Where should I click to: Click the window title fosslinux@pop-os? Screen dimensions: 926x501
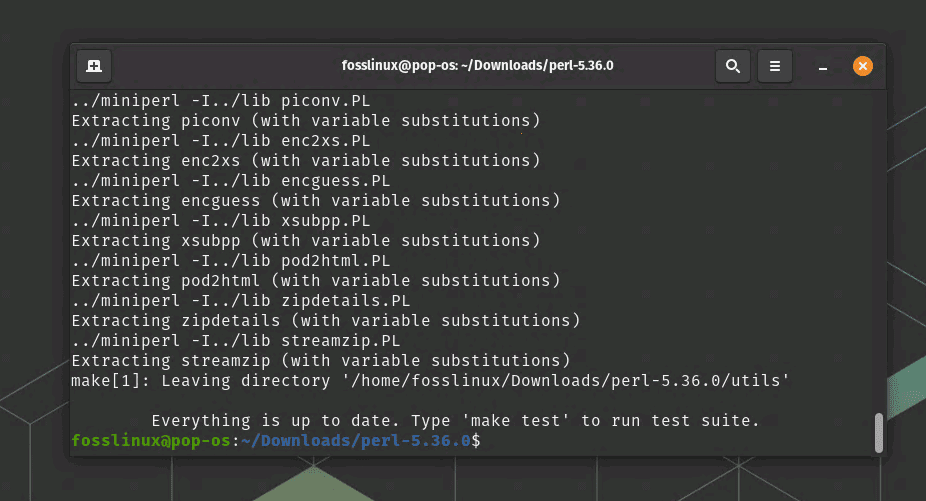click(477, 66)
